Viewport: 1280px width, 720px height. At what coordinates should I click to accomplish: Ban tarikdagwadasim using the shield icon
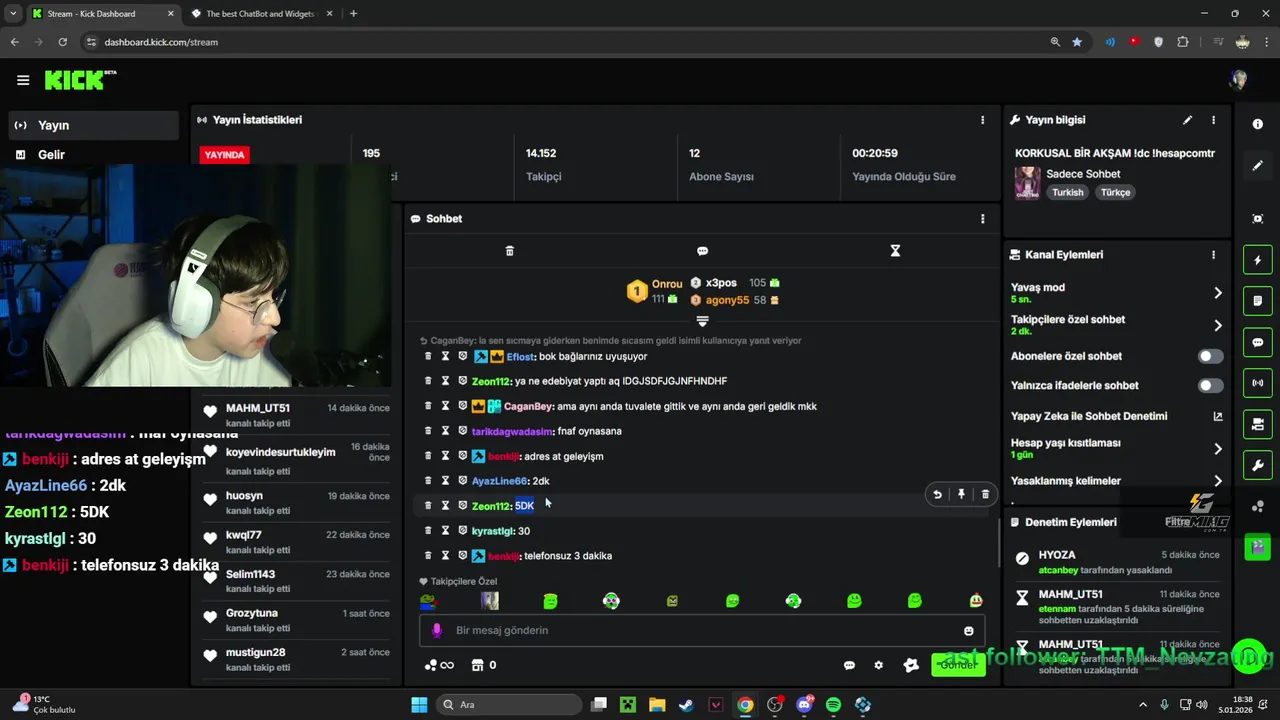point(462,431)
